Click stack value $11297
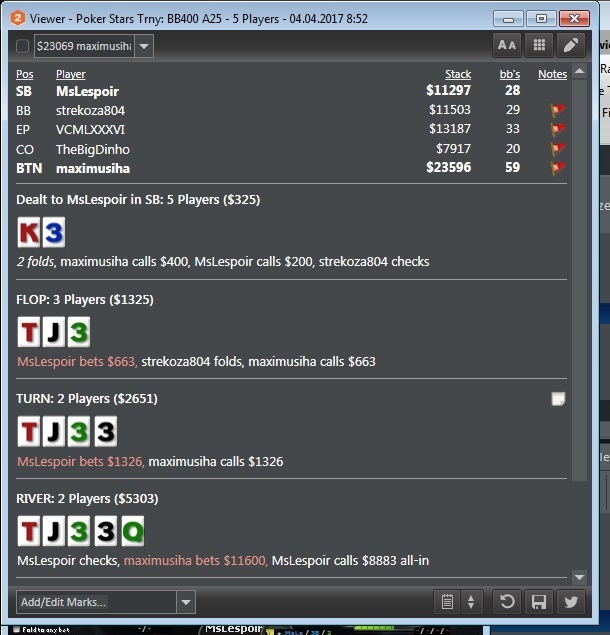This screenshot has width=610, height=635. point(448,90)
